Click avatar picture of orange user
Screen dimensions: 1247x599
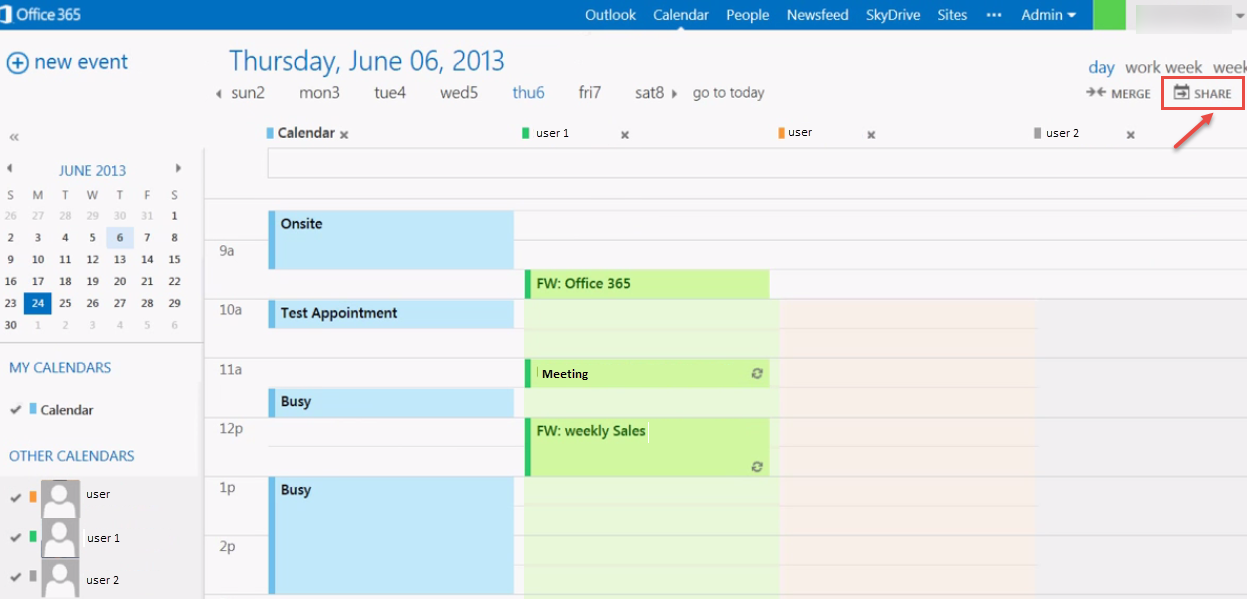[x=60, y=497]
